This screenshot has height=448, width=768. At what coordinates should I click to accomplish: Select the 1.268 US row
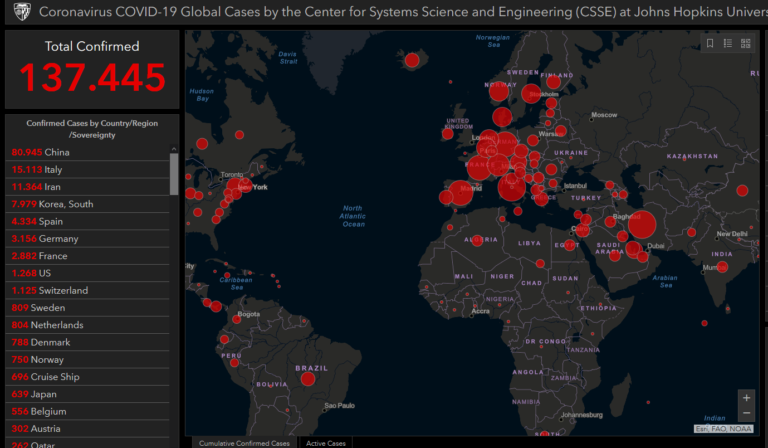point(87,273)
